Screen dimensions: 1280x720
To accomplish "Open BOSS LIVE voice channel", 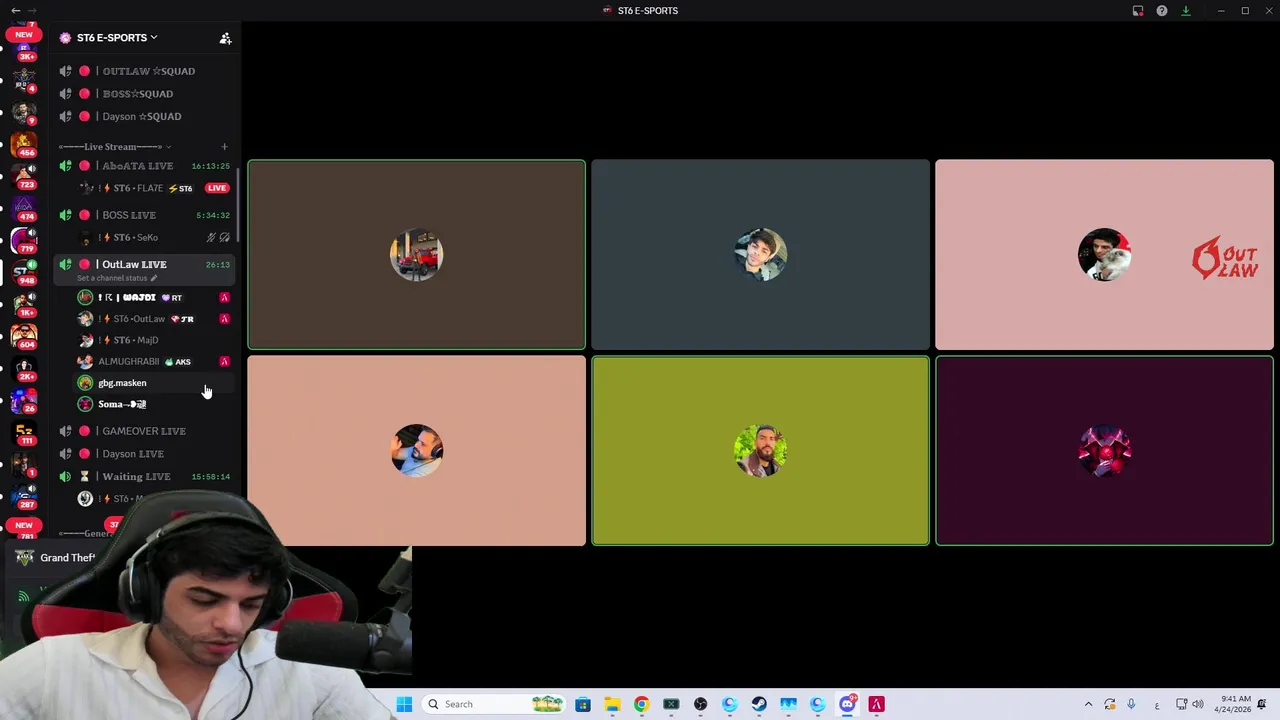I will (144, 215).
